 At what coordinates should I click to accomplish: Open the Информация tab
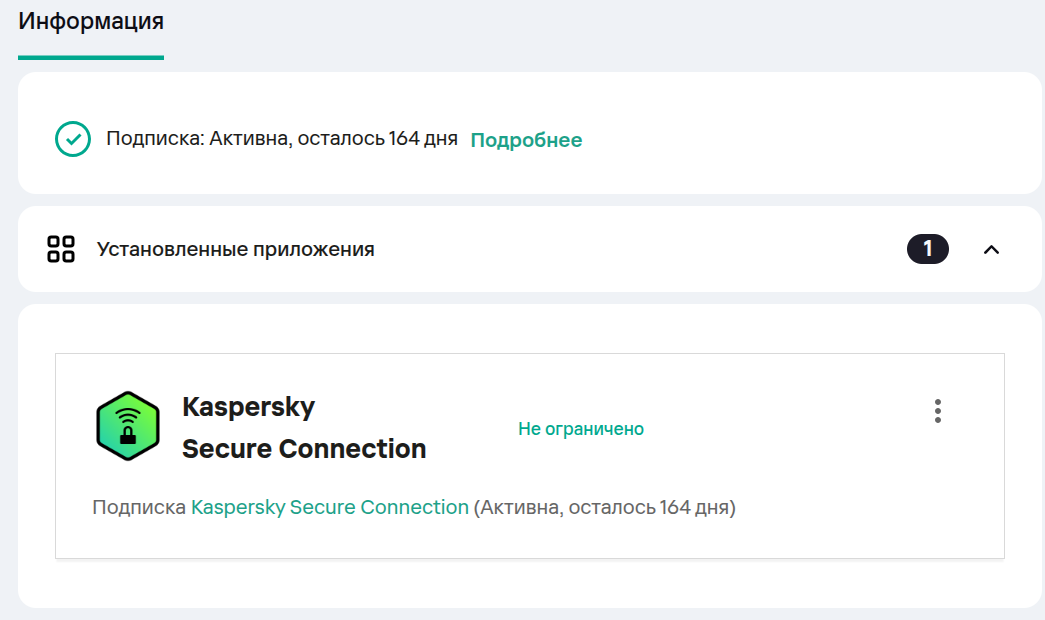click(91, 21)
